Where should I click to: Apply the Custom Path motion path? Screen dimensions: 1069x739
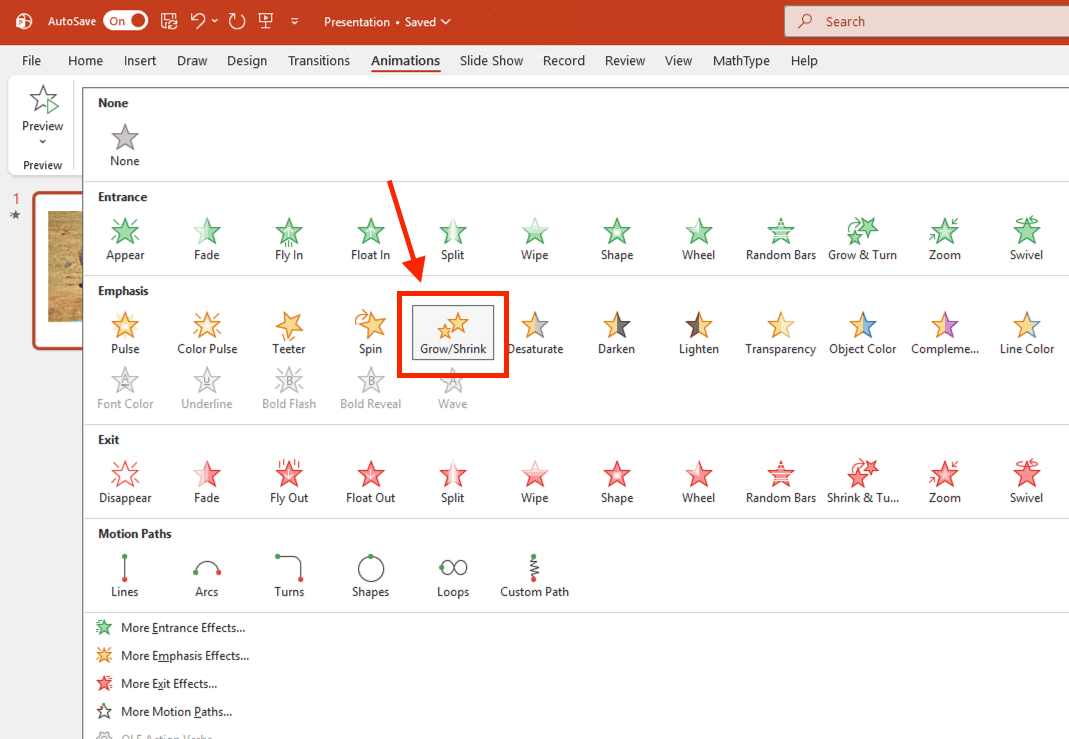534,576
